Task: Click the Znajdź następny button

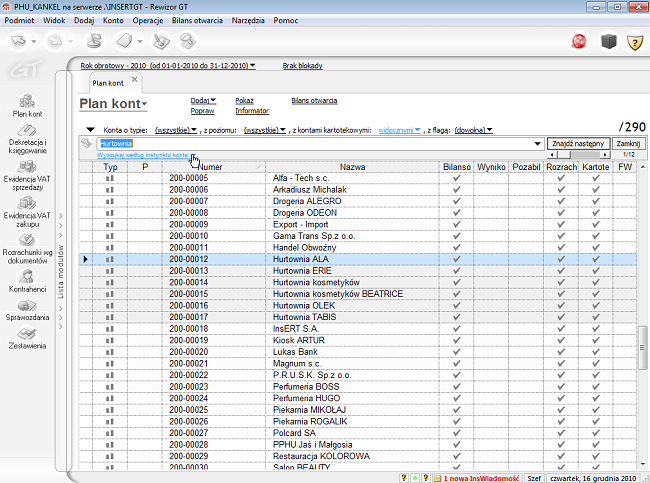Action: [579, 144]
